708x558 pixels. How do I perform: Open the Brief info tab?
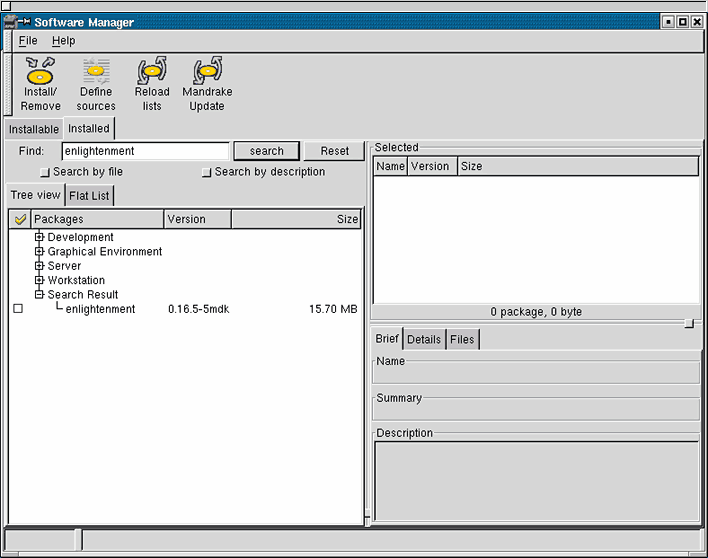tap(387, 338)
